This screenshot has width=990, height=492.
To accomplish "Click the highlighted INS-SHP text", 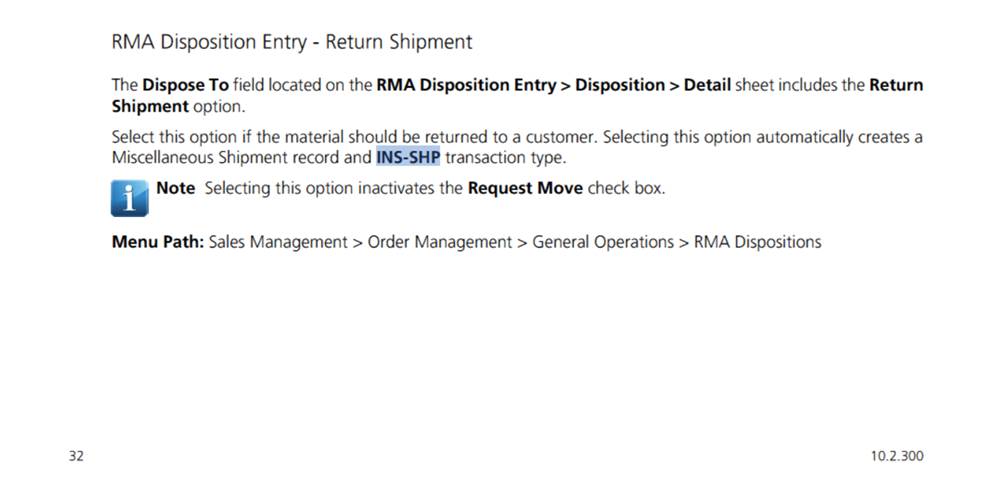I will pos(407,157).
